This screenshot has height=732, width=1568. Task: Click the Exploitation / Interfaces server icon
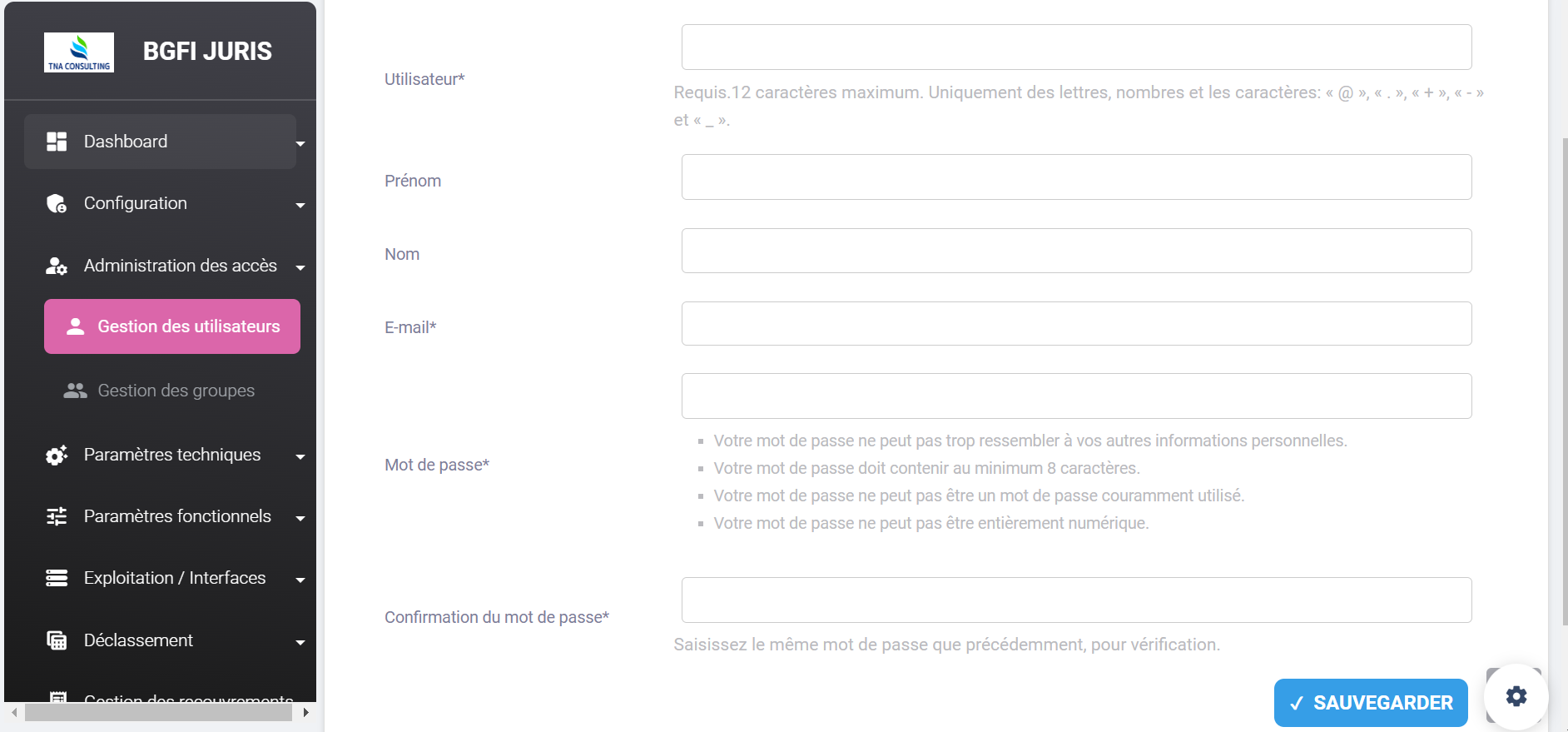57,579
